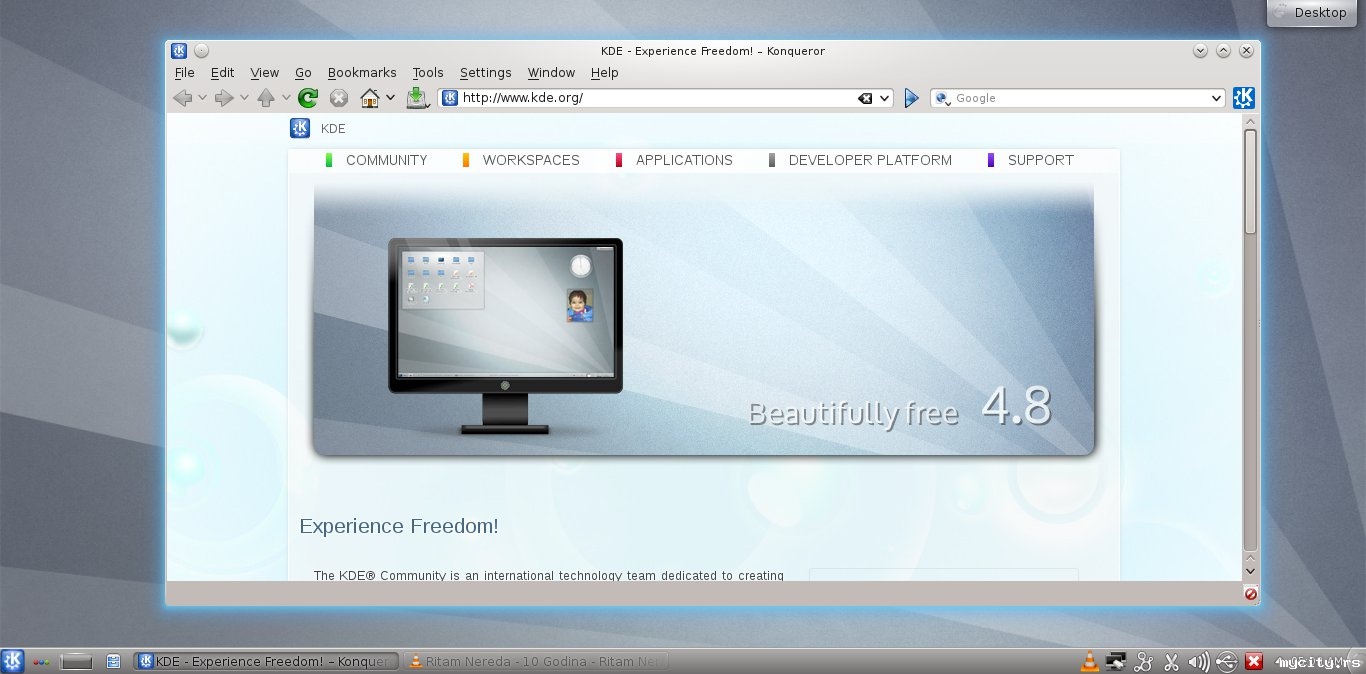Screen dimensions: 1366x674
Task: Click the pager desktop box in the panel
Action: pos(77,661)
